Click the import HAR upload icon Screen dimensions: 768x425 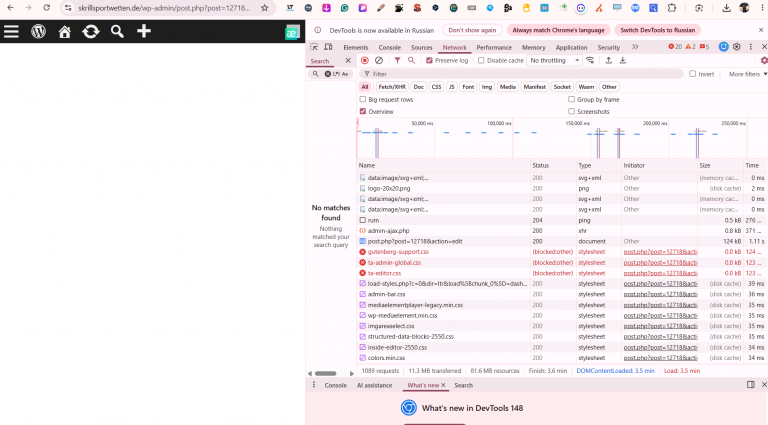(608, 60)
